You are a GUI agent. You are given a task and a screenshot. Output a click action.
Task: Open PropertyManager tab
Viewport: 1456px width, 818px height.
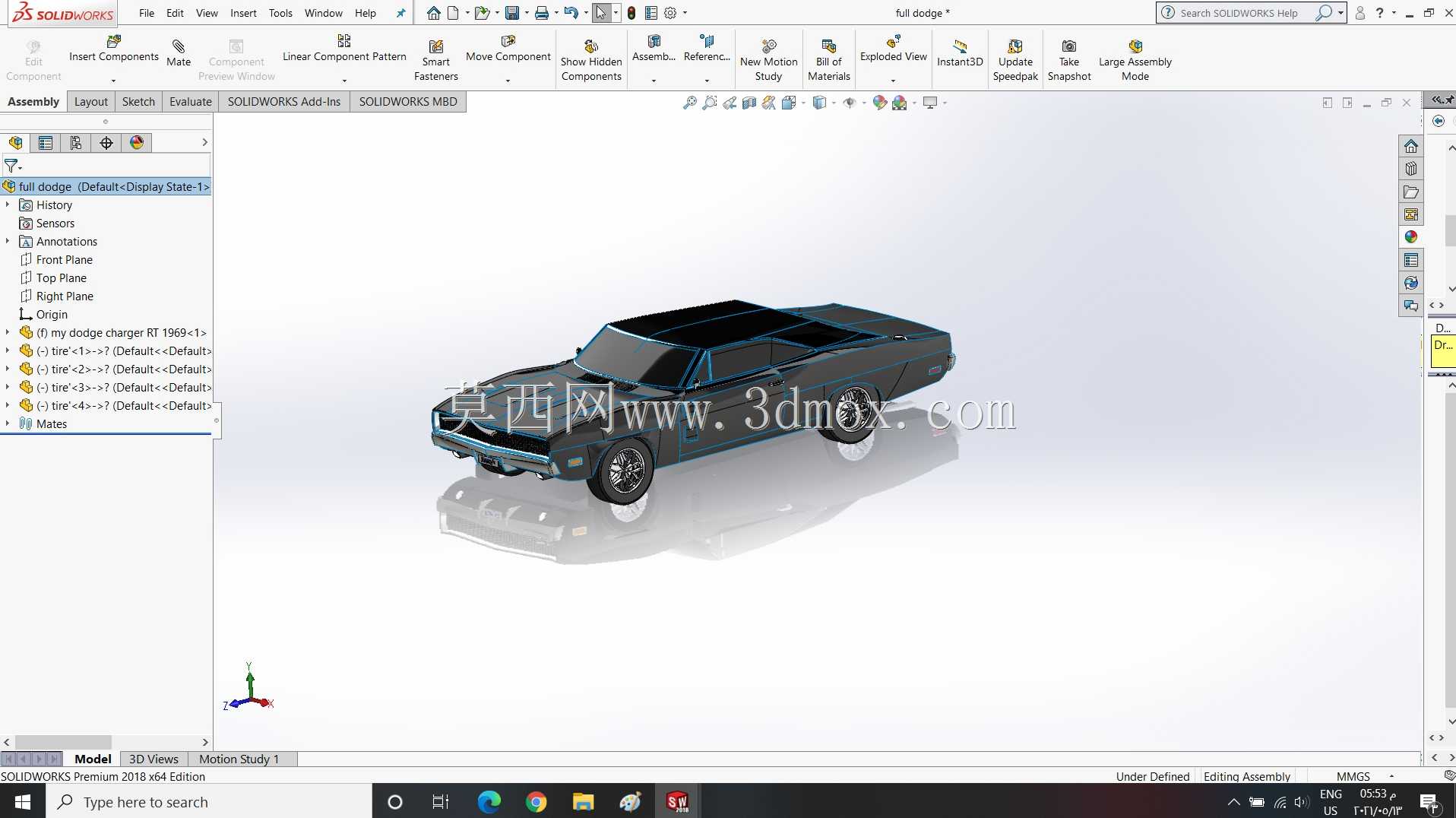pos(46,143)
